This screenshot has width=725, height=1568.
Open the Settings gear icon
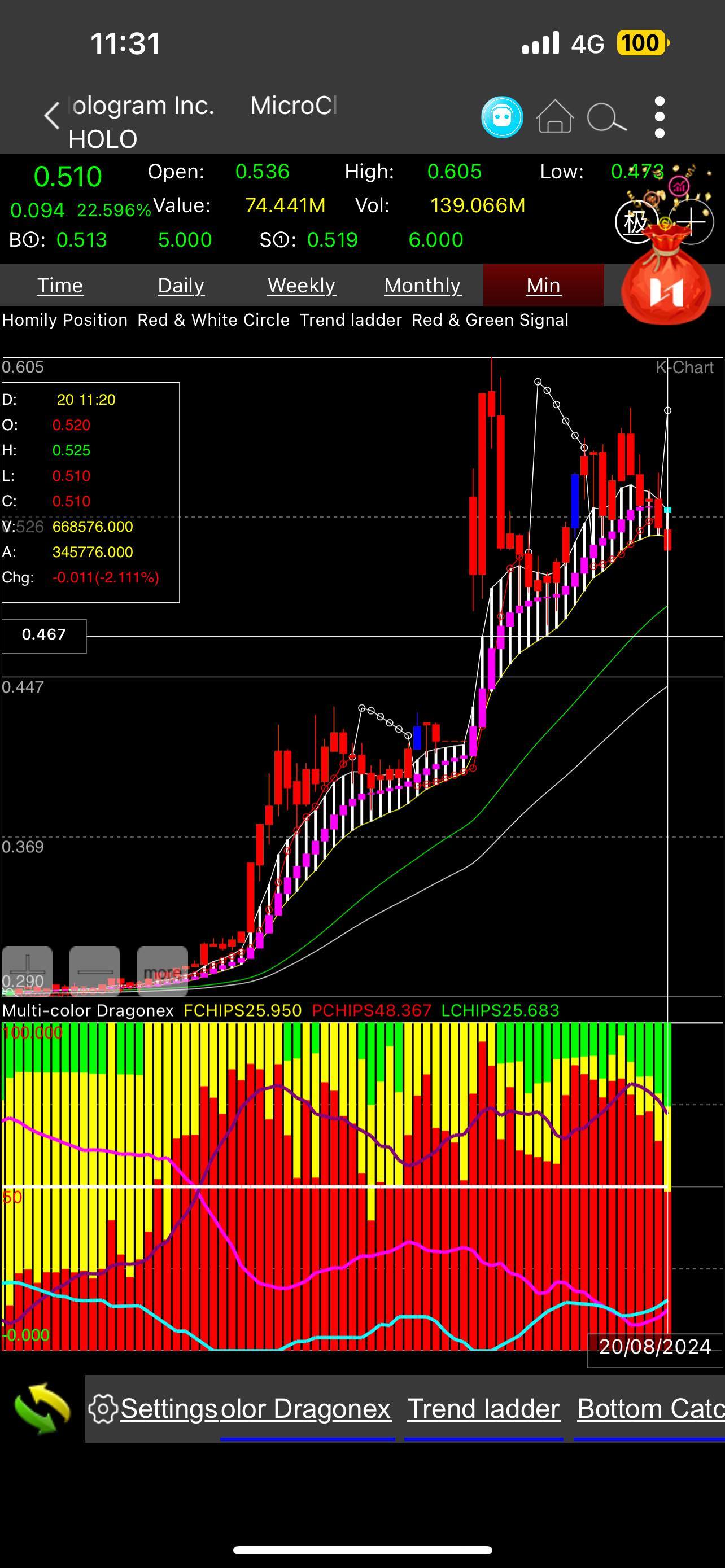[x=103, y=1409]
